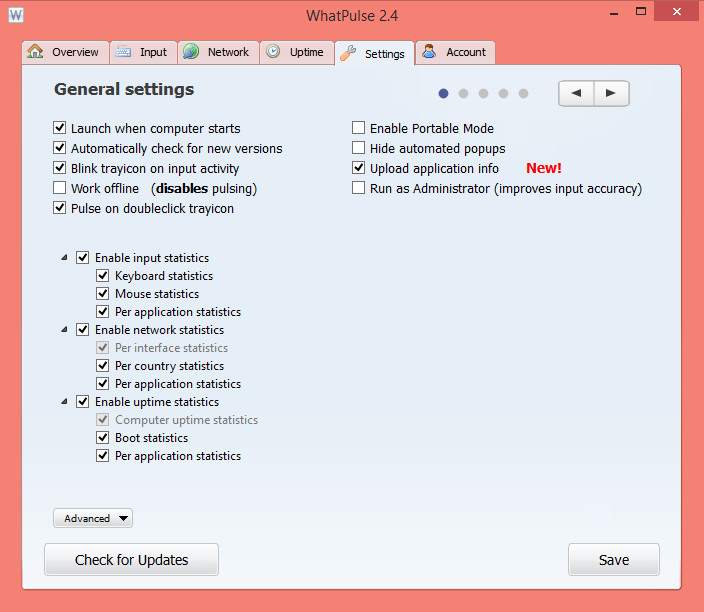Screen dimensions: 704x612
Task: Click the house icon on Overview tab
Action: [35, 51]
